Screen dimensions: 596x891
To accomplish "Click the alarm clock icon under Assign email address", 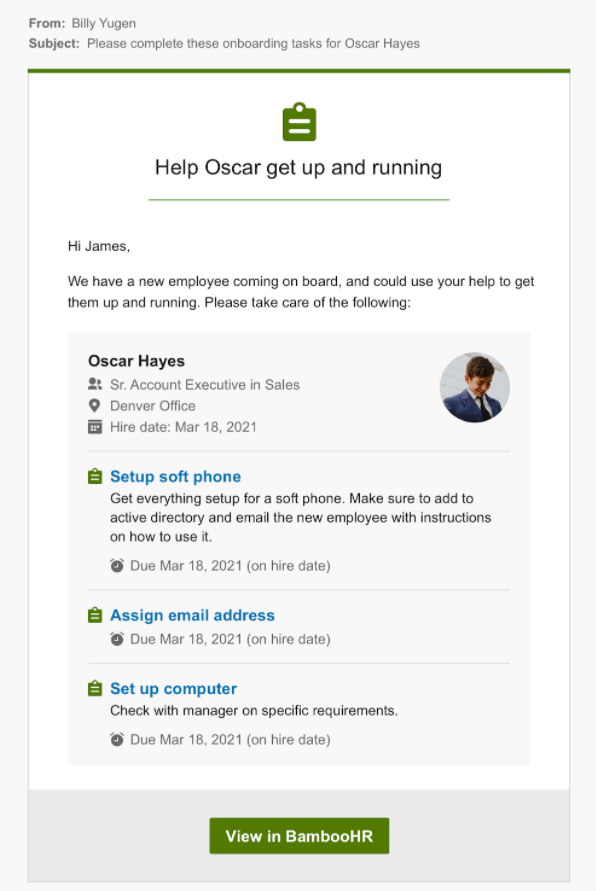I will (x=117, y=639).
